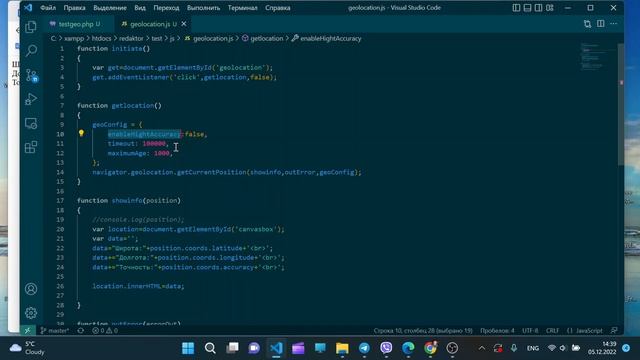Open the Accounts menu icon
Viewport: 640px width, 360px height.
[31, 289]
